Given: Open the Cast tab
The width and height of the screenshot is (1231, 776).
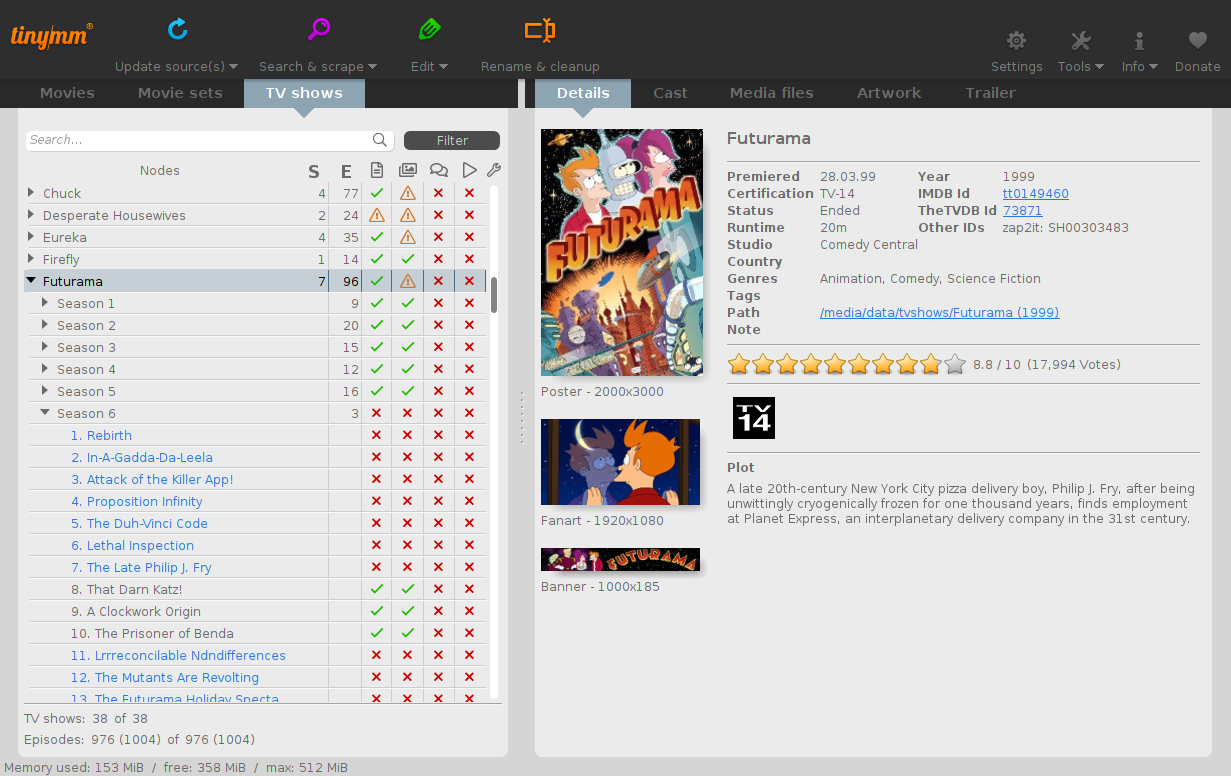Looking at the screenshot, I should [x=670, y=93].
